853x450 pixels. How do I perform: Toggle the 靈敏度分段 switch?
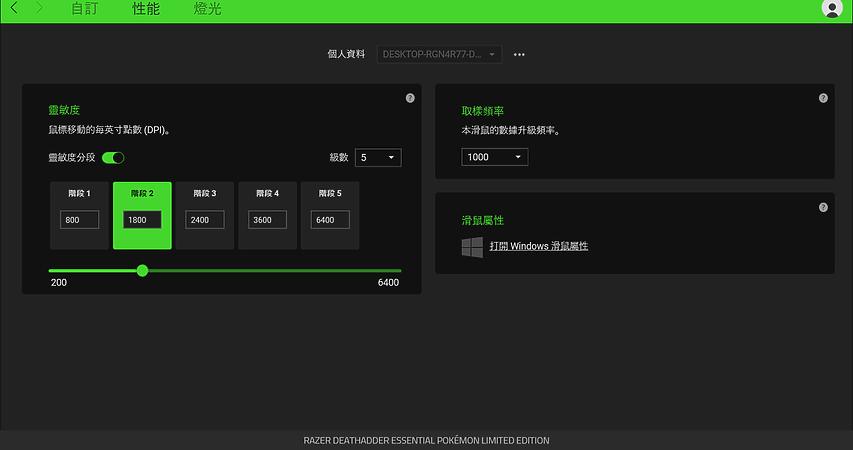coord(113,158)
